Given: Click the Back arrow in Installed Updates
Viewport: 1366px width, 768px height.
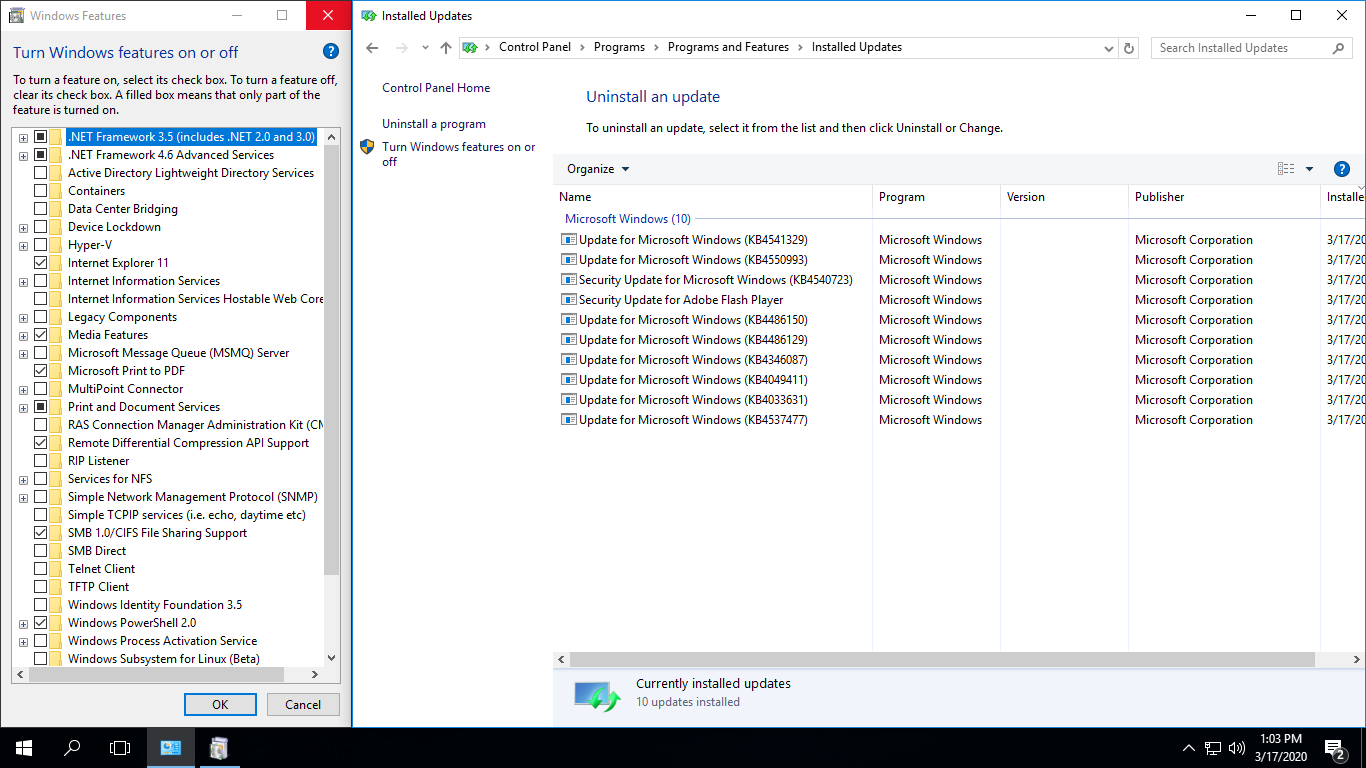Looking at the screenshot, I should pyautogui.click(x=372, y=47).
